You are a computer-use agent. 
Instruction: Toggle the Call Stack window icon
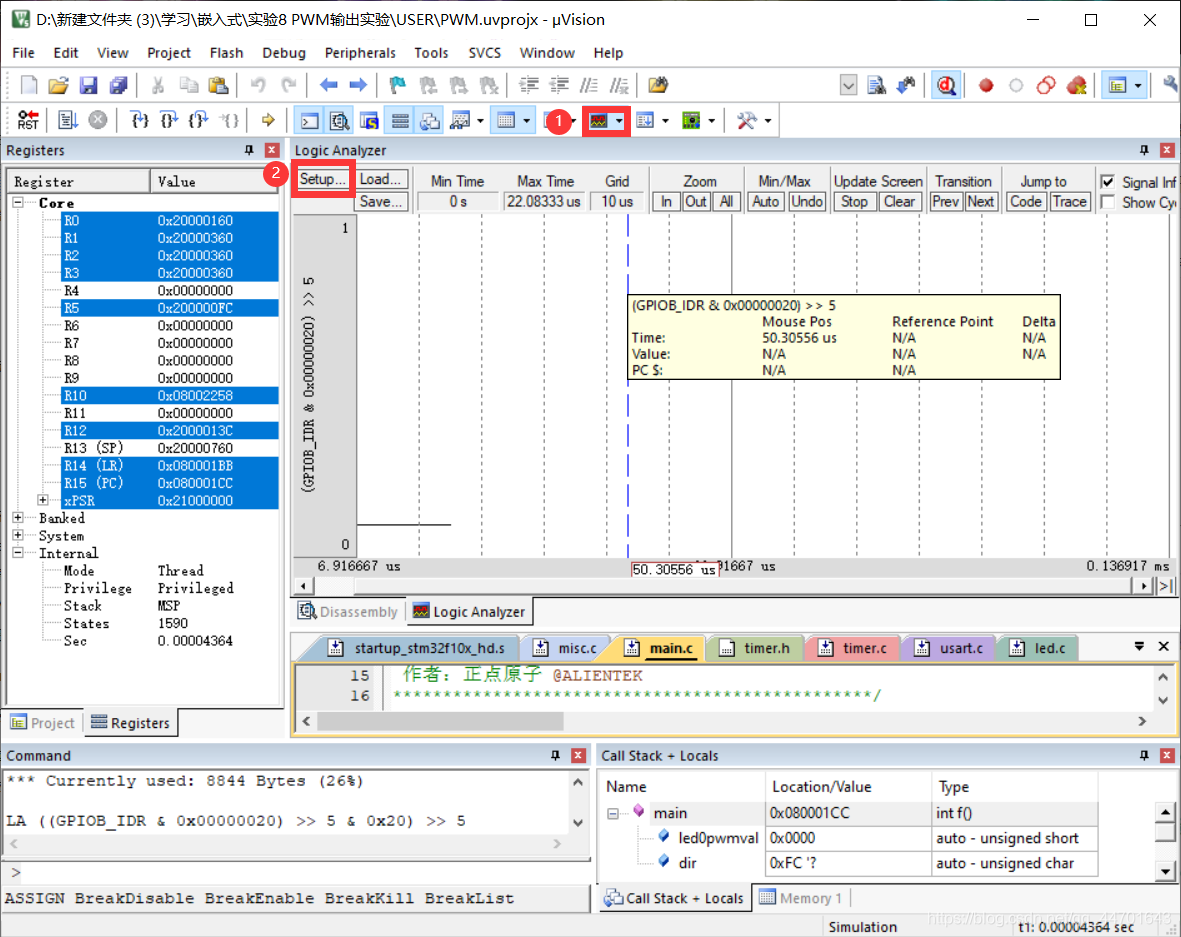430,121
